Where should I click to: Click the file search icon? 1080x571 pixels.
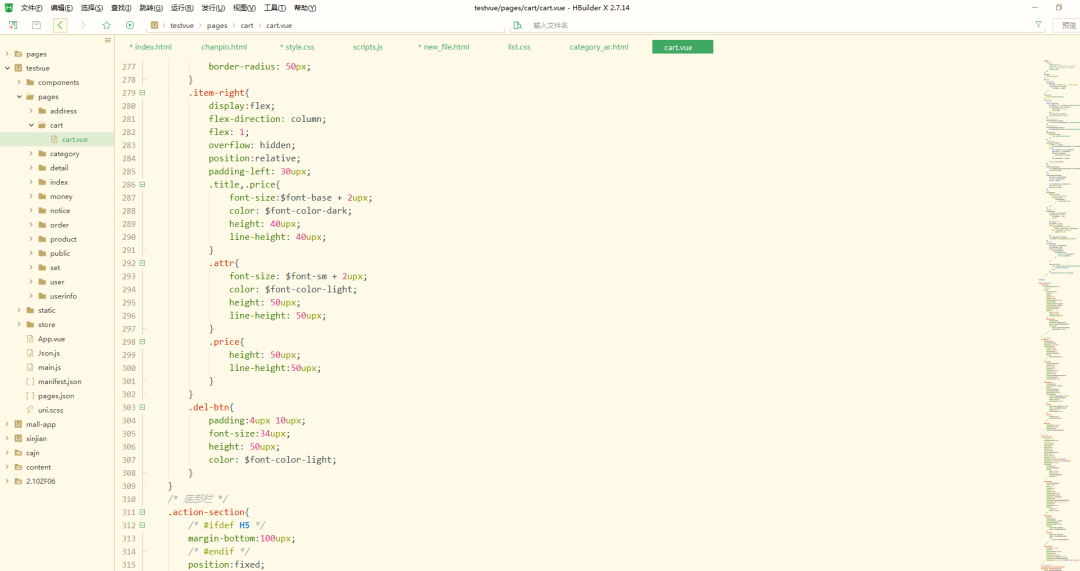[517, 25]
